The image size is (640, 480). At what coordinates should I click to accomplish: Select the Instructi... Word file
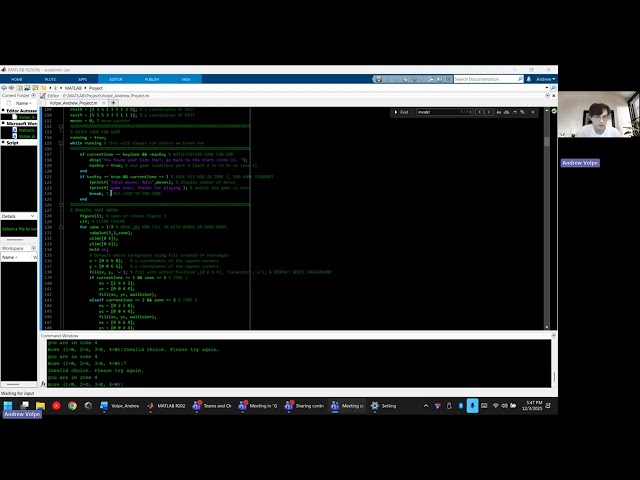tap(24, 130)
